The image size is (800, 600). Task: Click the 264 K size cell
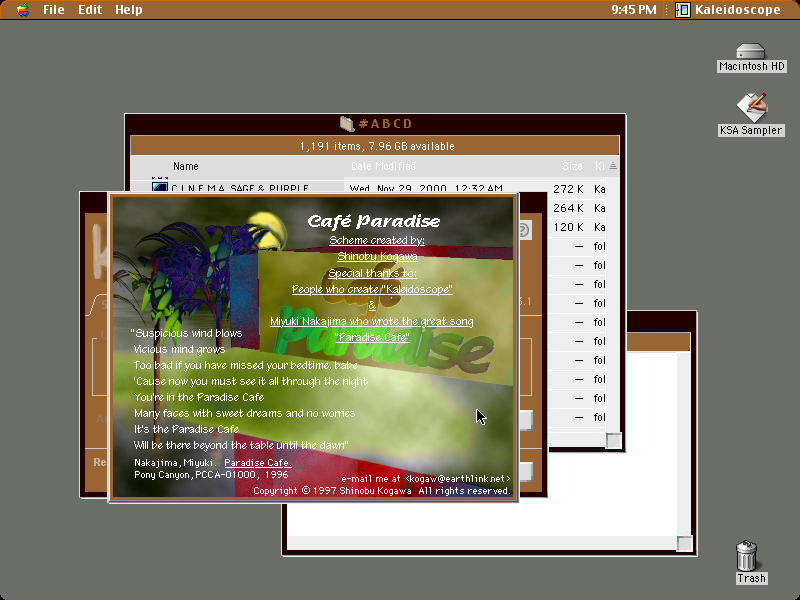point(568,208)
